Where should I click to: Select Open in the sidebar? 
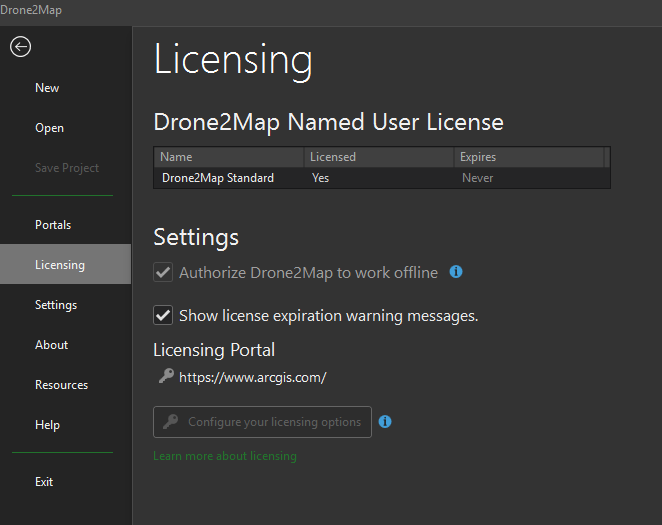pos(49,128)
